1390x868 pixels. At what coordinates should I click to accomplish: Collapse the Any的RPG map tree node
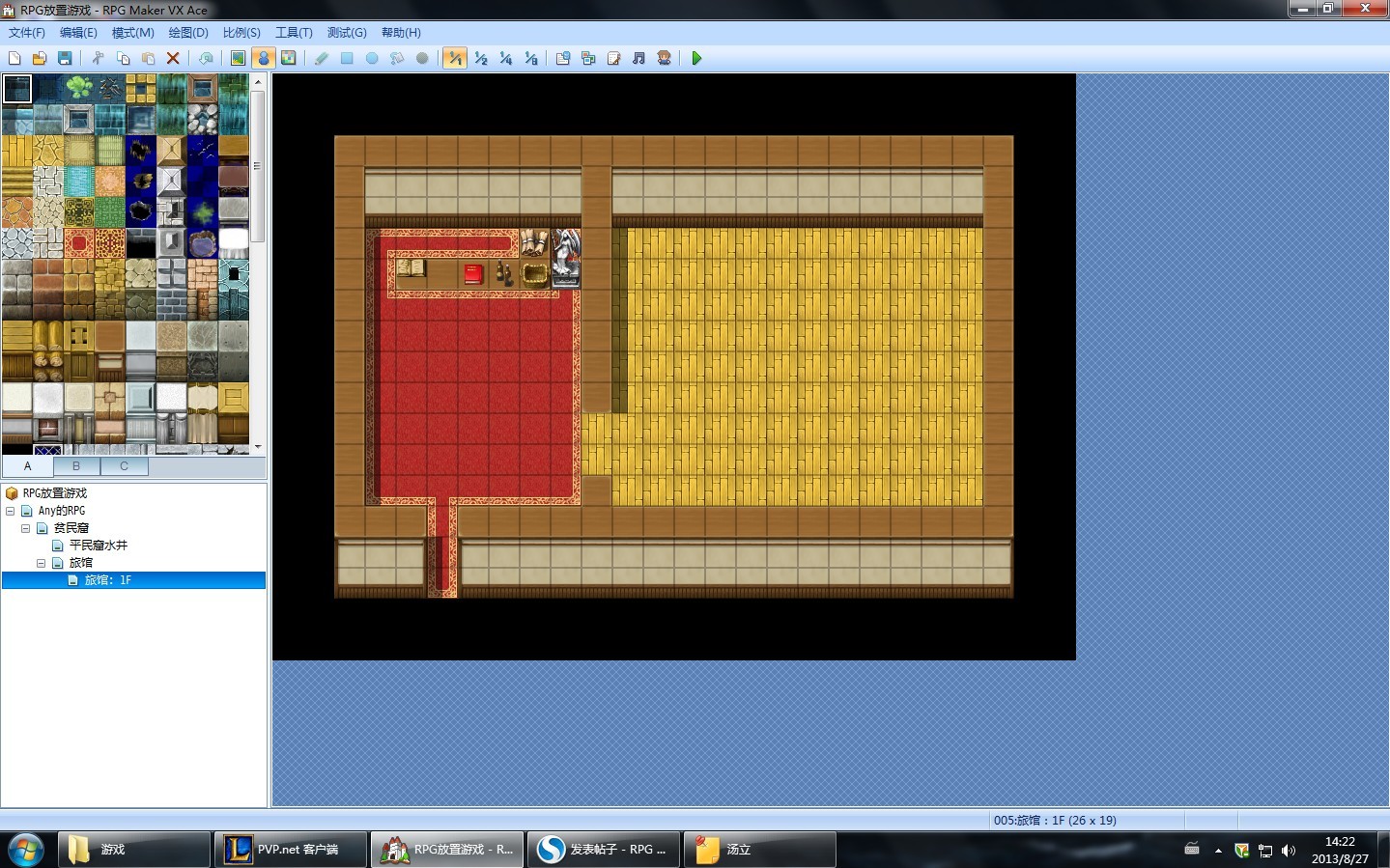tap(10, 511)
